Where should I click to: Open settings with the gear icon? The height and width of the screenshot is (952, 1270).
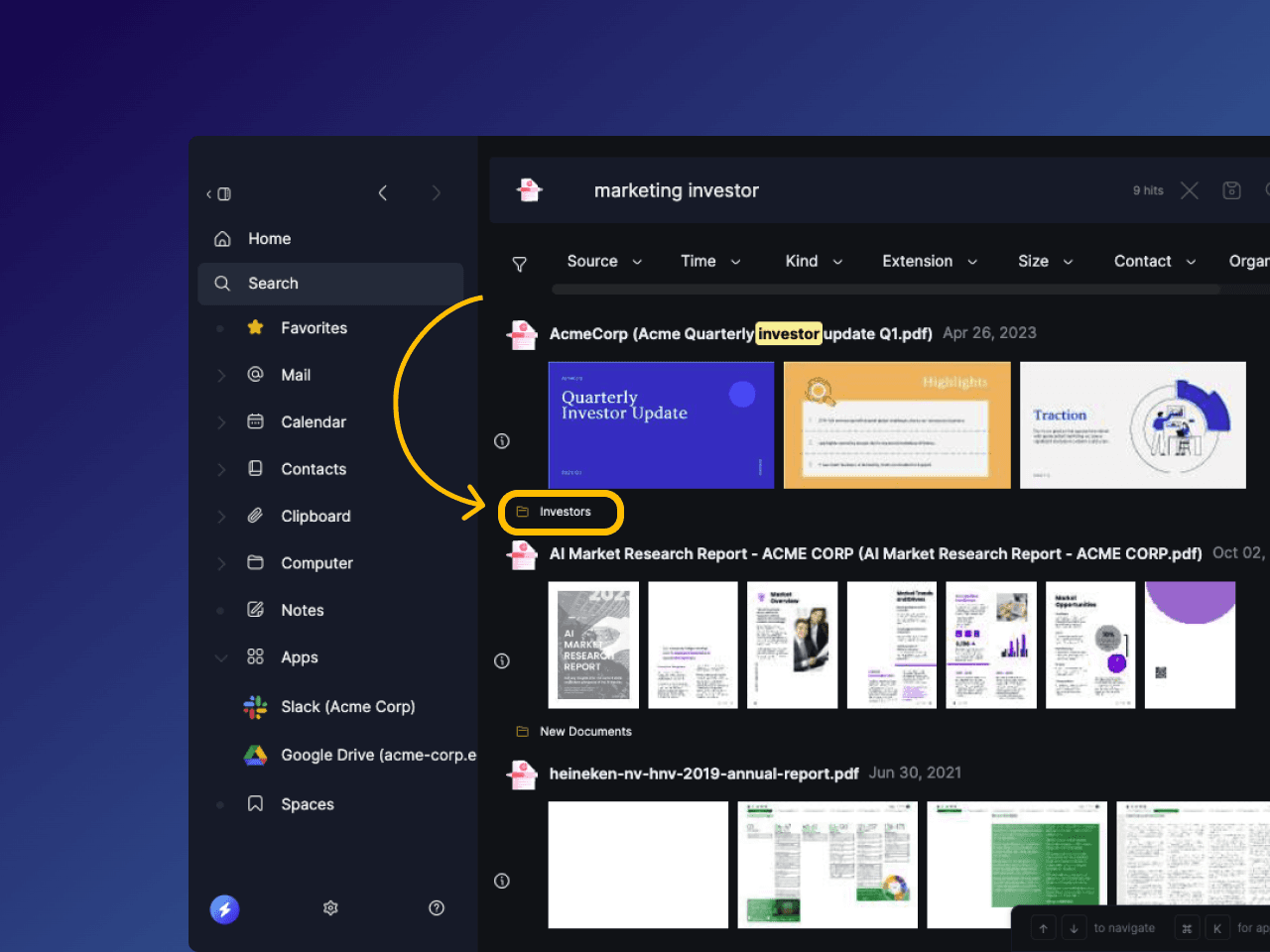point(331,908)
